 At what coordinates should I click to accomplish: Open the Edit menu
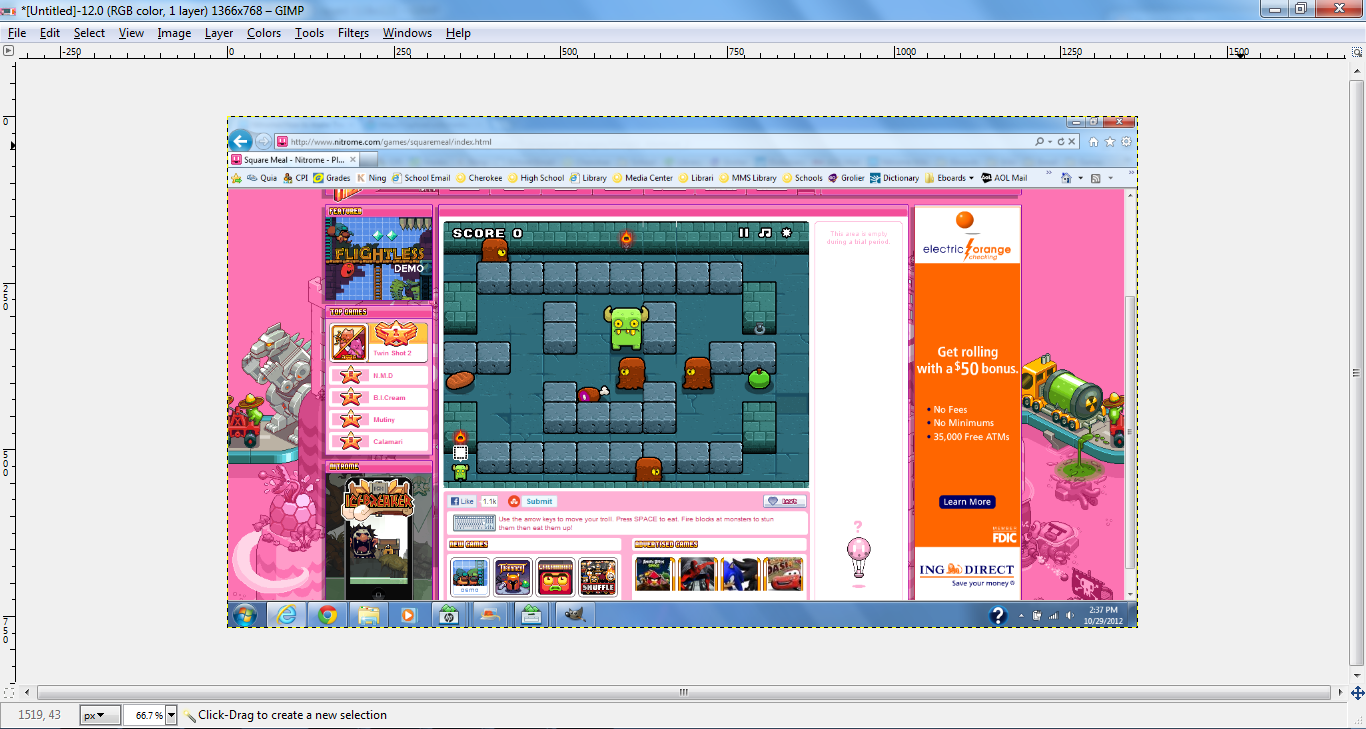click(50, 33)
